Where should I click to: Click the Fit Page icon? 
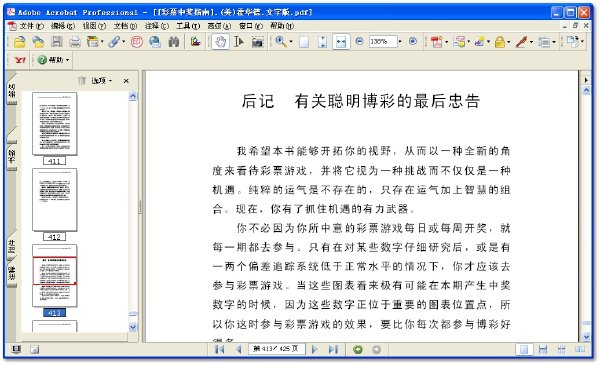(x=322, y=42)
